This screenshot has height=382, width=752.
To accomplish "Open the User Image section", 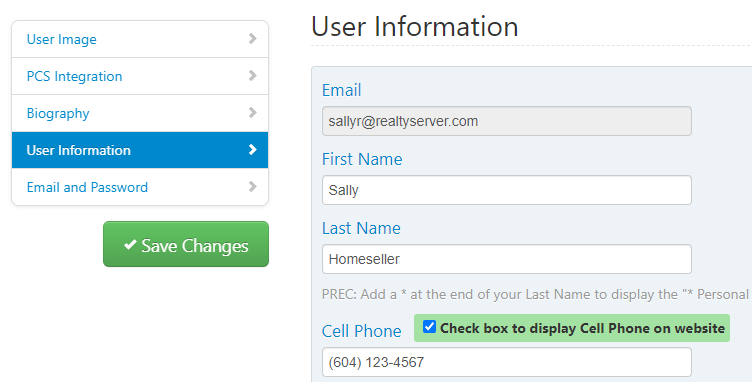I will [x=140, y=39].
